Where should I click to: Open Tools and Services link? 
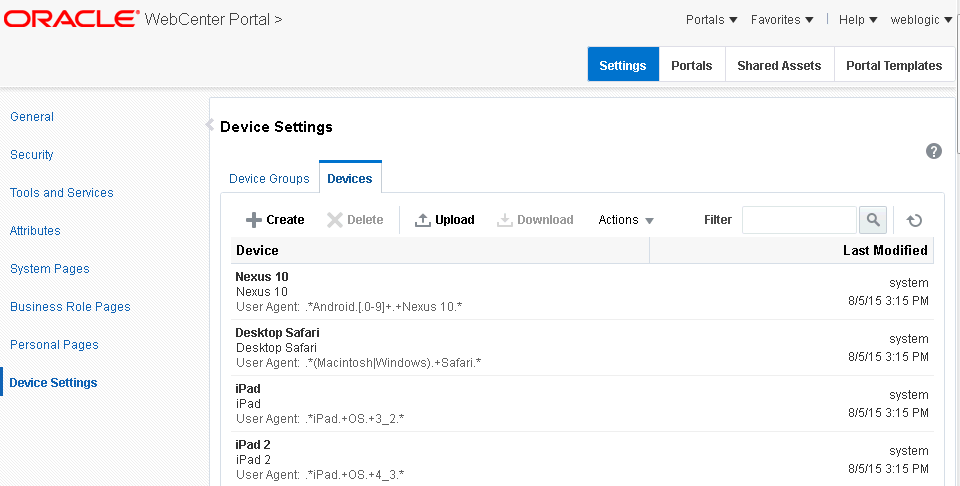click(x=62, y=193)
